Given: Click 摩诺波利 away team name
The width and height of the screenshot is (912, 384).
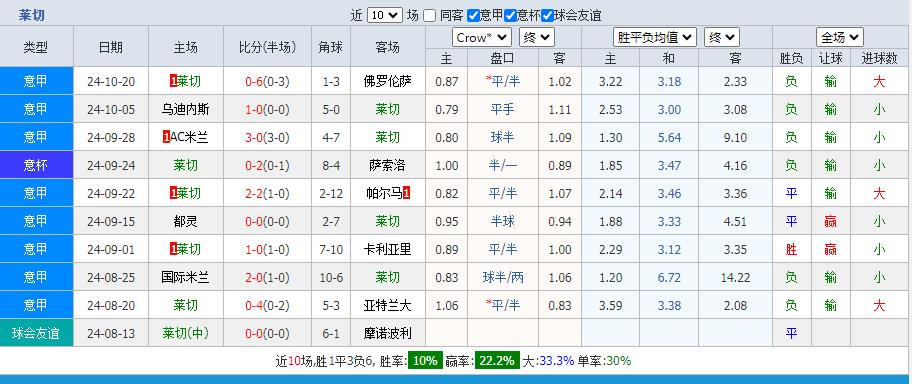Looking at the screenshot, I should pos(387,333).
